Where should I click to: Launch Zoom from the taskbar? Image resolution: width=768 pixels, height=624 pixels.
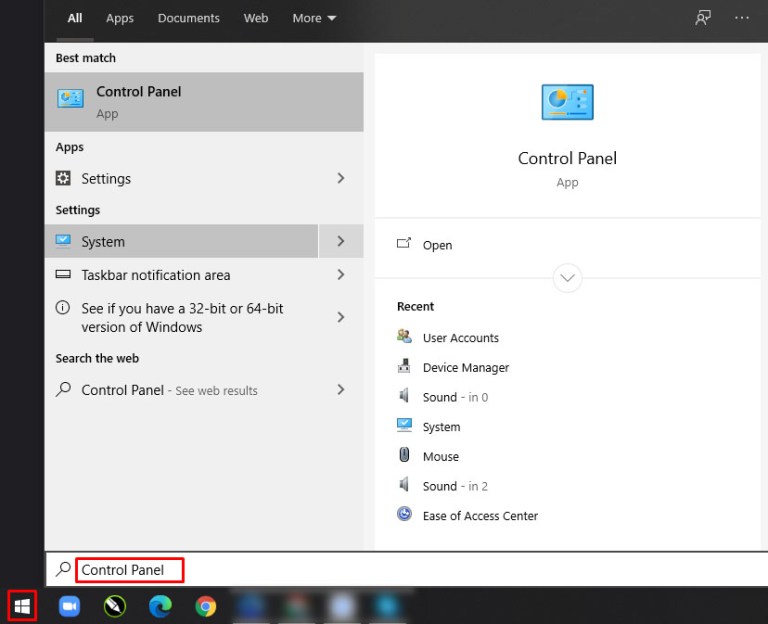[x=70, y=606]
